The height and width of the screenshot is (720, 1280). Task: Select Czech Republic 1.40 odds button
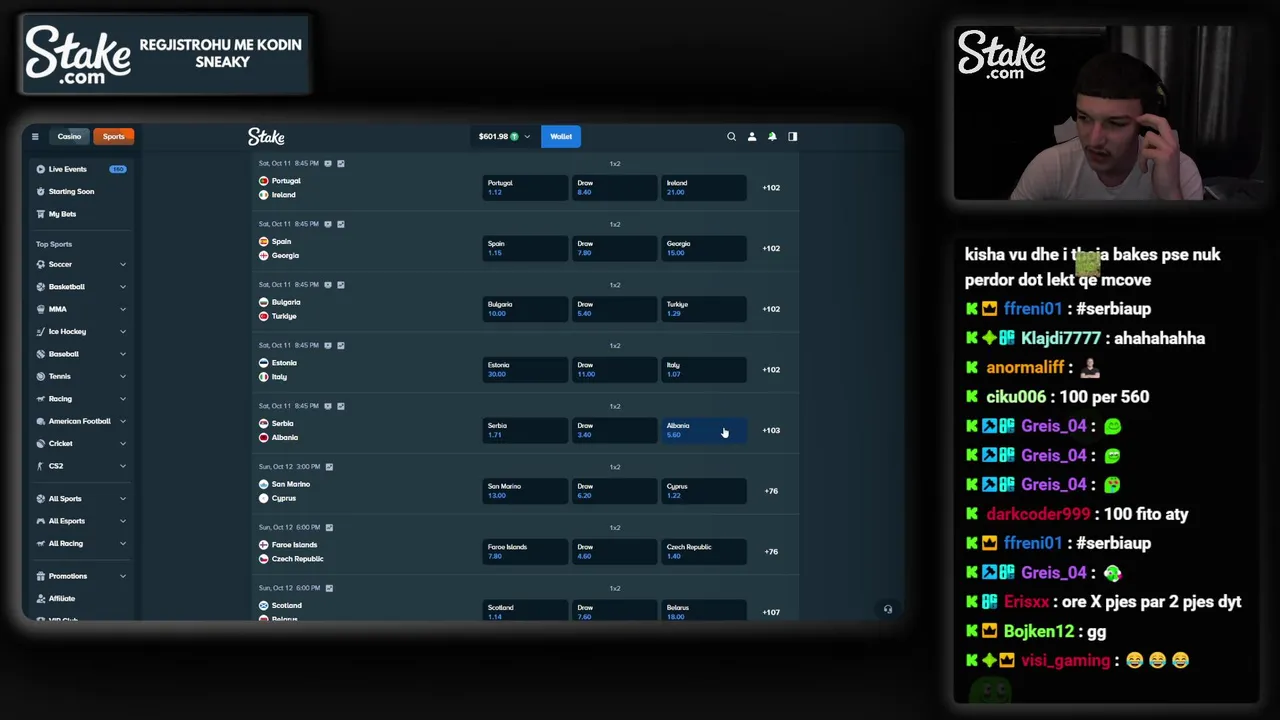(703, 551)
